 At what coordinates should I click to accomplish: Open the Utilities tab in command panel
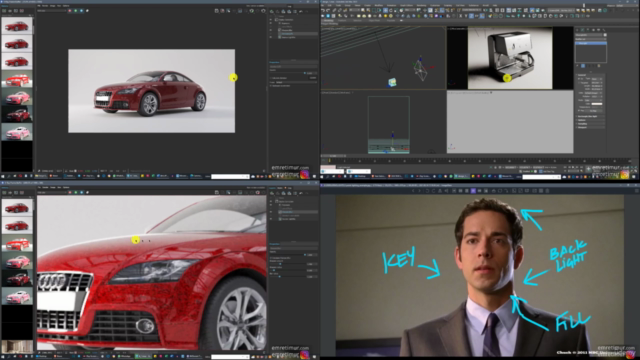pos(604,30)
